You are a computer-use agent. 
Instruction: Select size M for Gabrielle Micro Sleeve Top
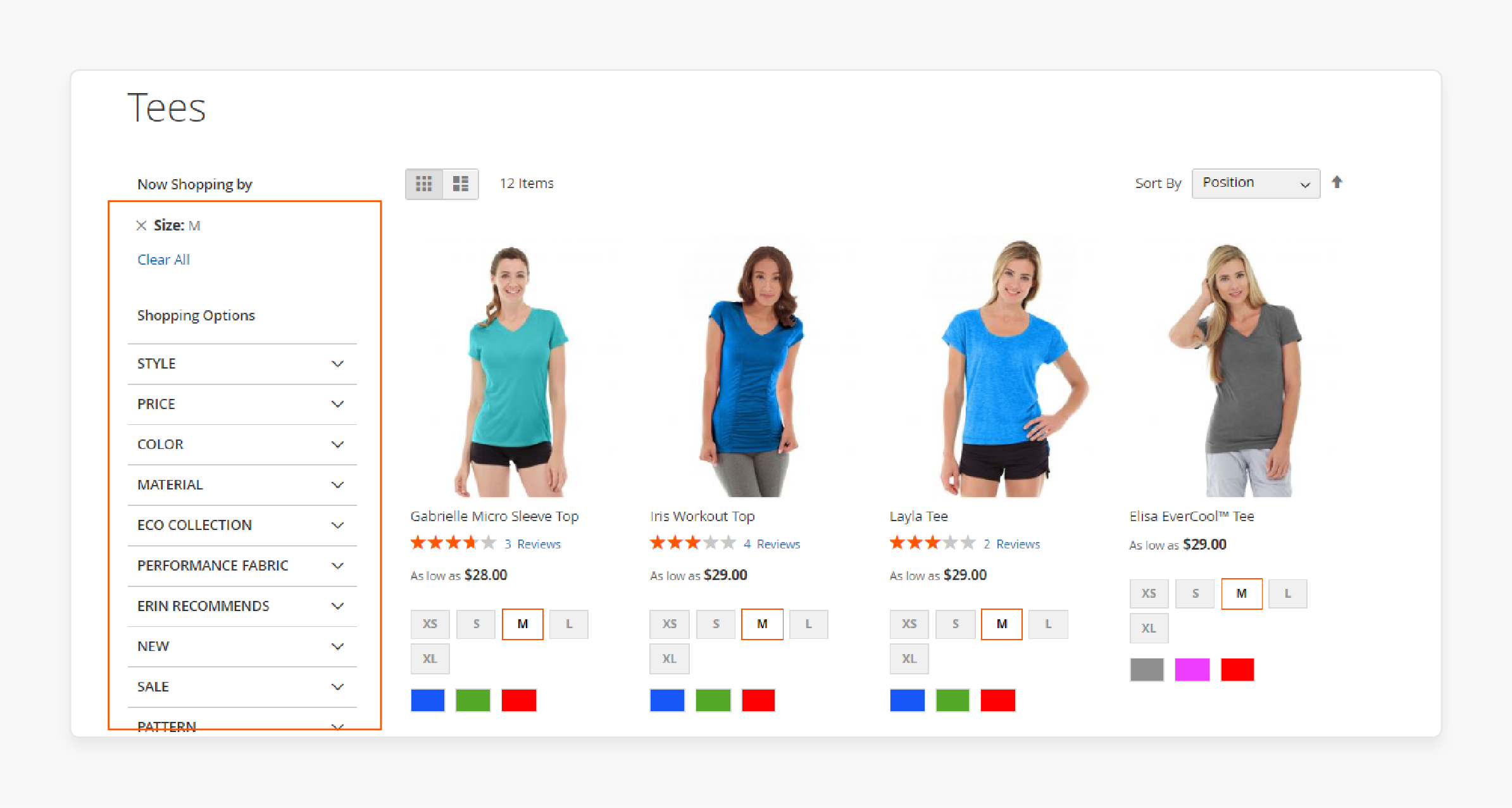click(523, 624)
